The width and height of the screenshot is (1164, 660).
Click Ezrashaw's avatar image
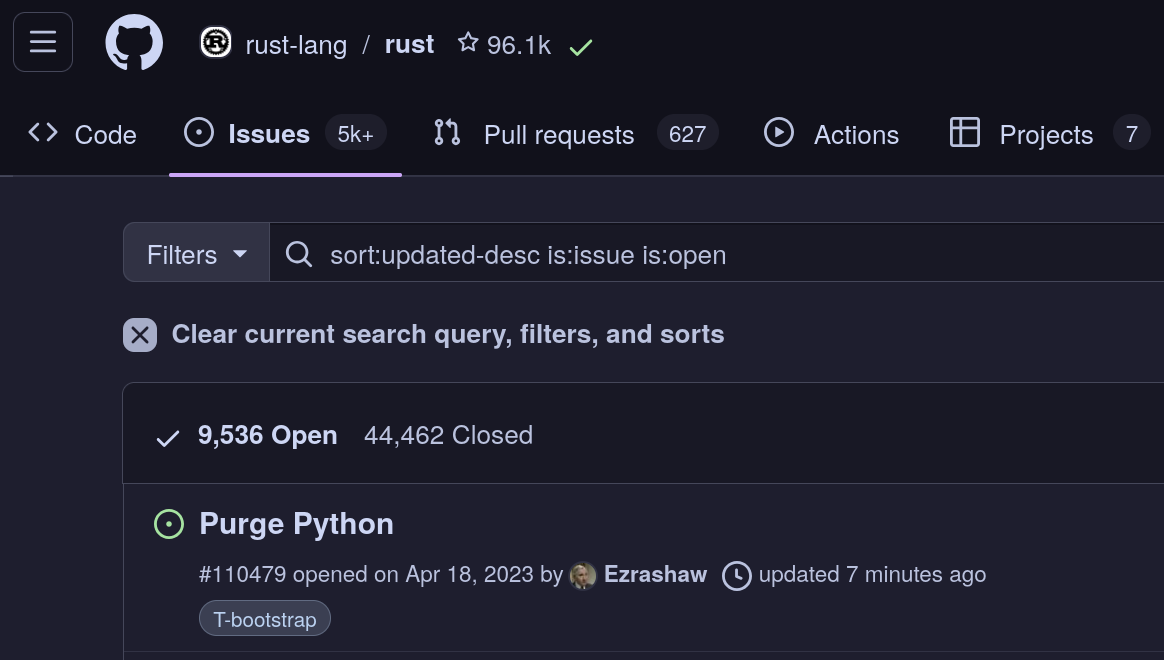click(583, 575)
